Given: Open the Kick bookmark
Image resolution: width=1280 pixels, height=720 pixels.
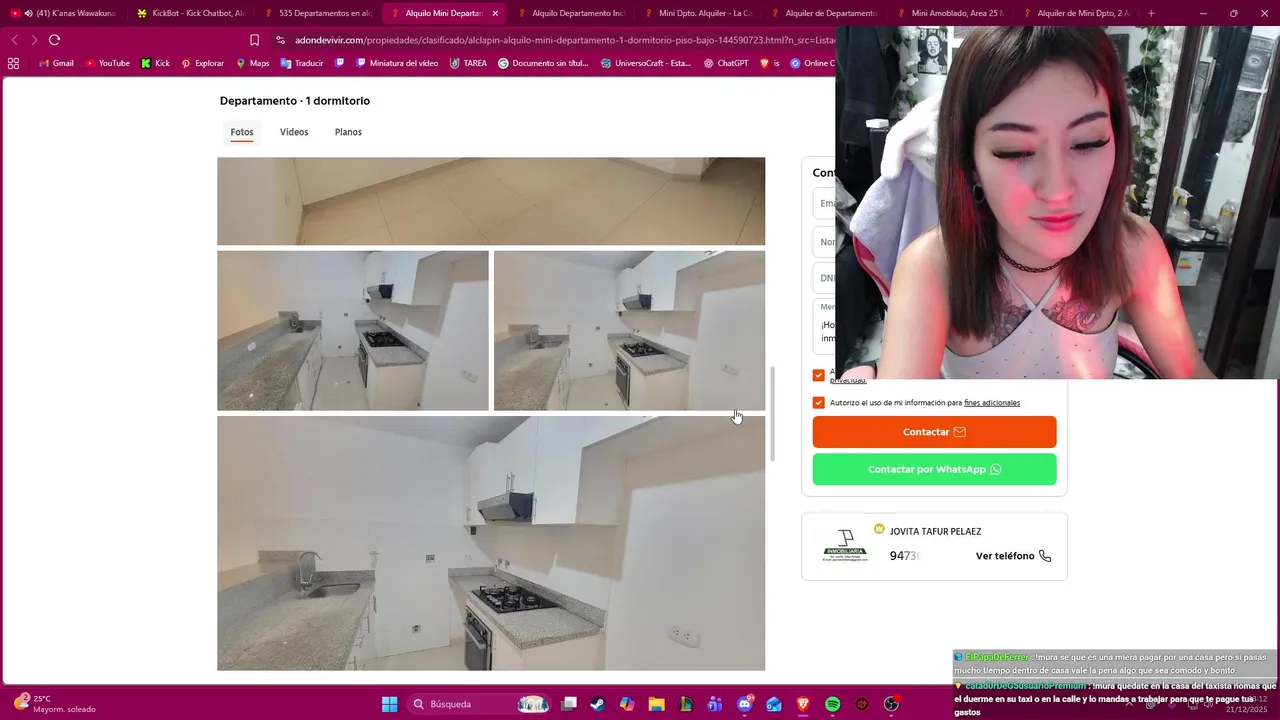Looking at the screenshot, I should pos(155,63).
